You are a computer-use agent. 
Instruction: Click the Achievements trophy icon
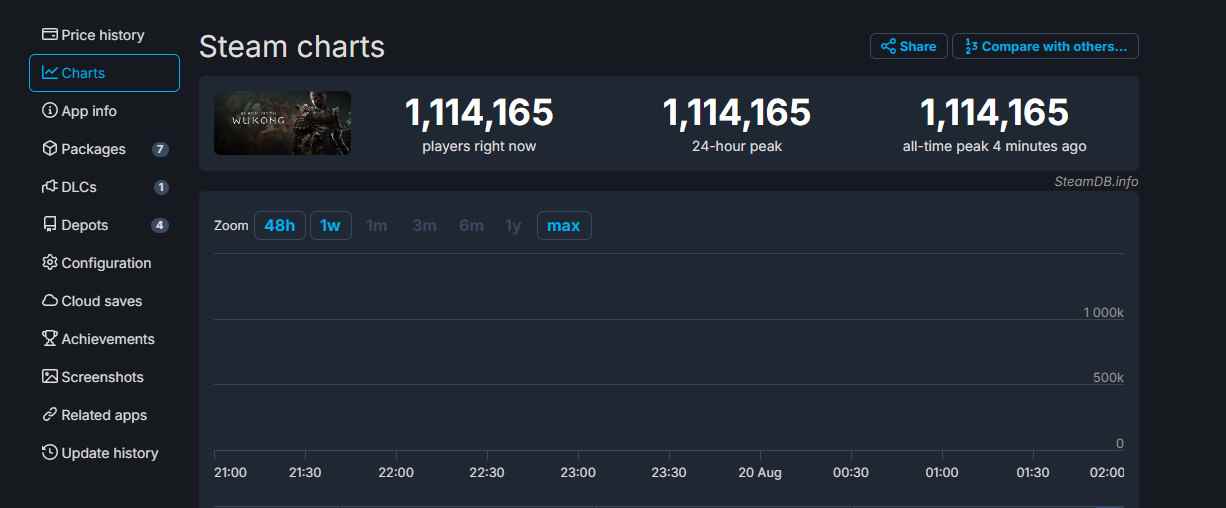point(49,339)
